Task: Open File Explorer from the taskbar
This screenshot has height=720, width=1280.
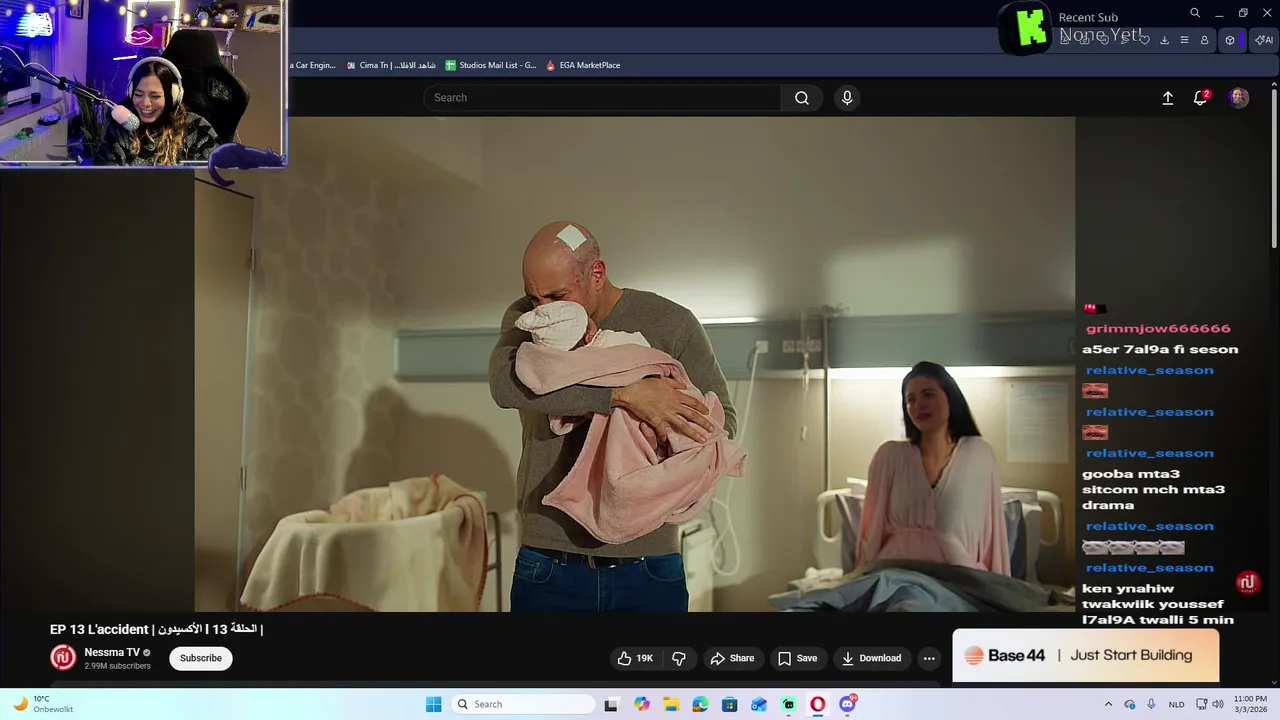Action: (670, 704)
